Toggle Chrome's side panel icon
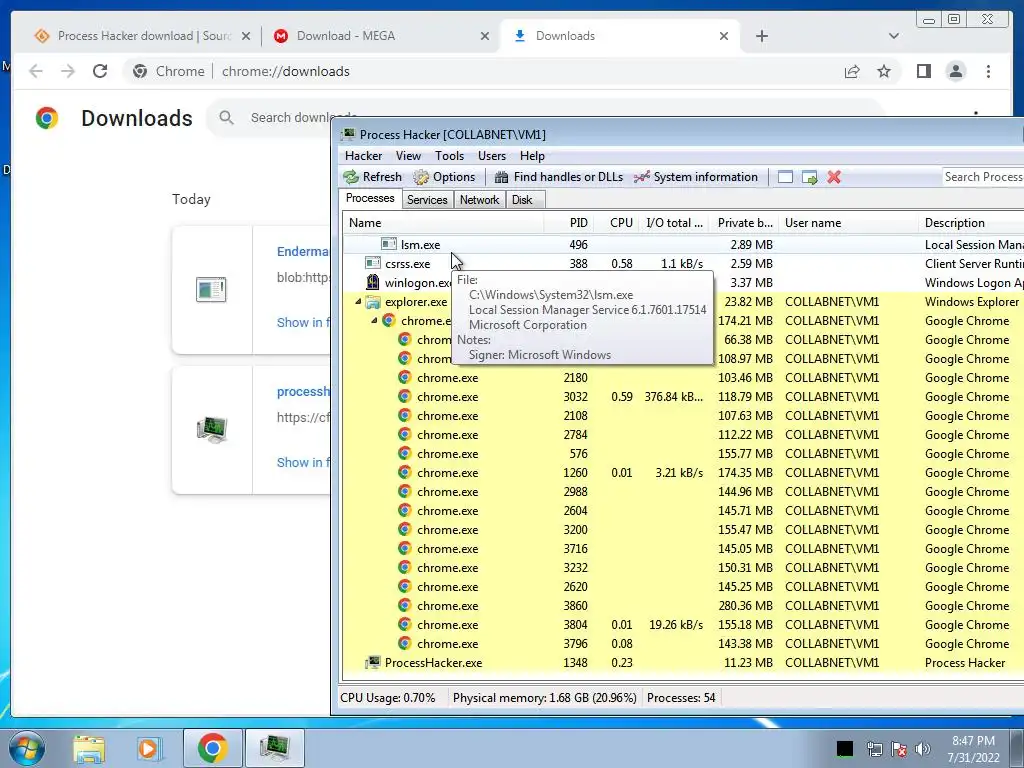 (923, 71)
